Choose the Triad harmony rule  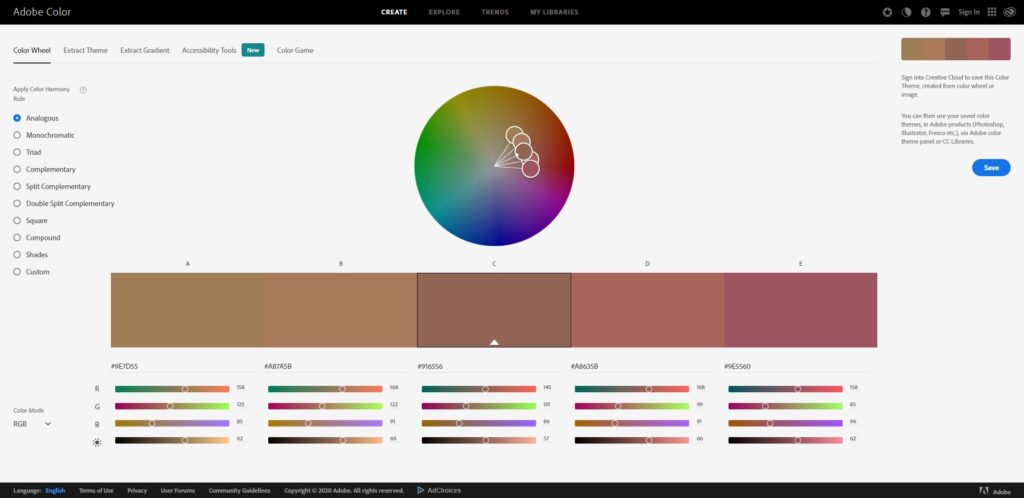17,152
